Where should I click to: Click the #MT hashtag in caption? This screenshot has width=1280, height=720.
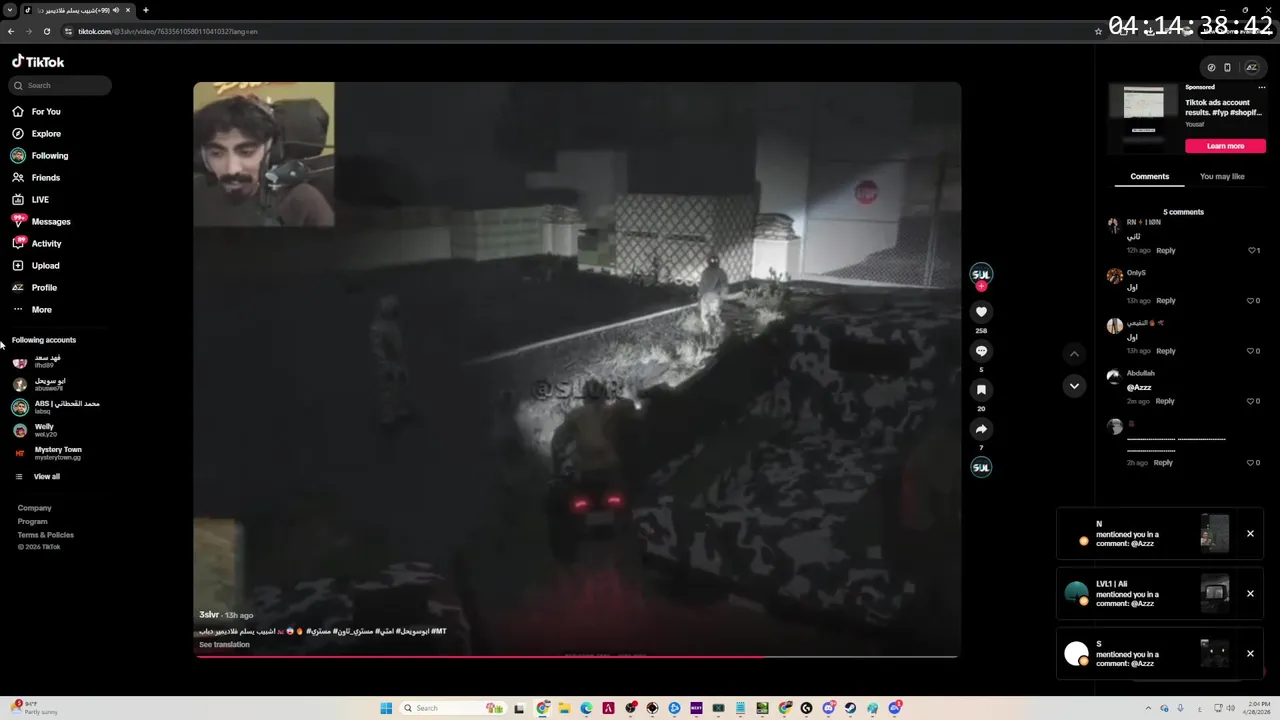coord(439,632)
